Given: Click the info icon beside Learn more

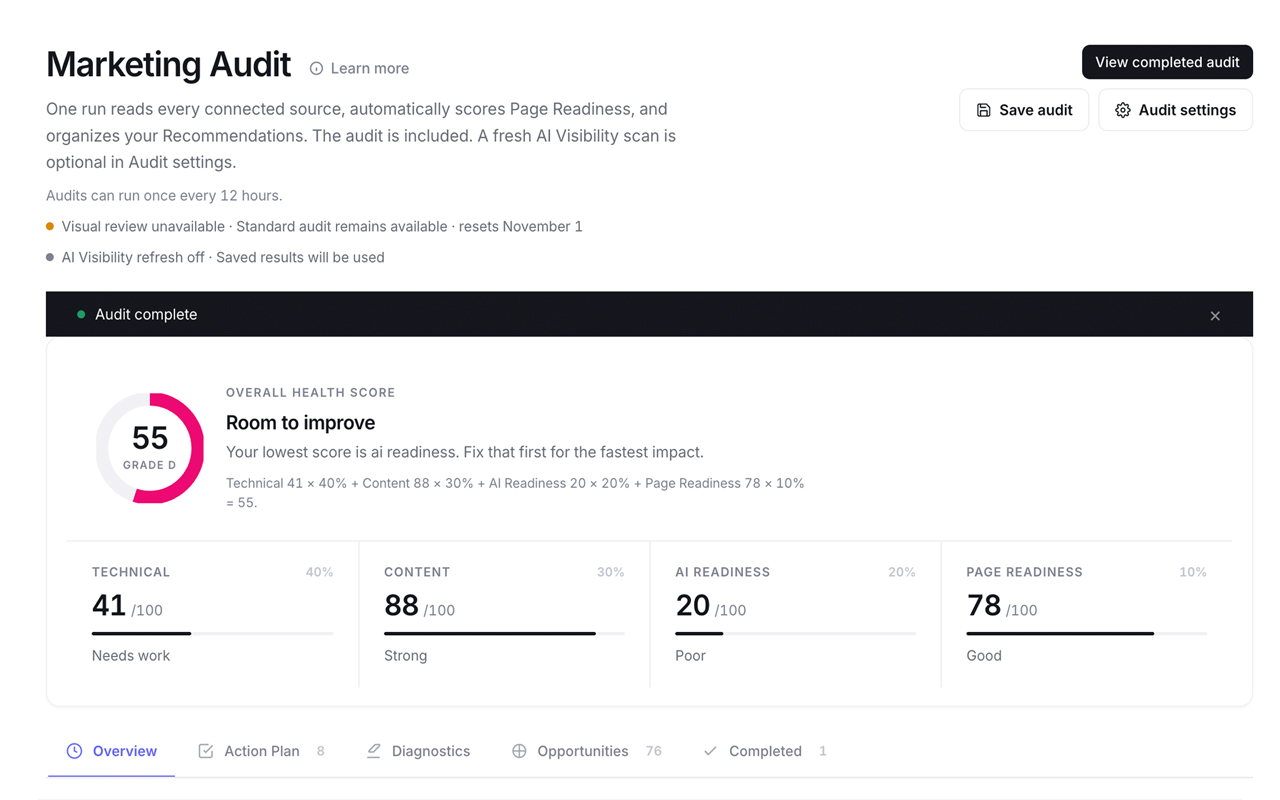Looking at the screenshot, I should [316, 69].
